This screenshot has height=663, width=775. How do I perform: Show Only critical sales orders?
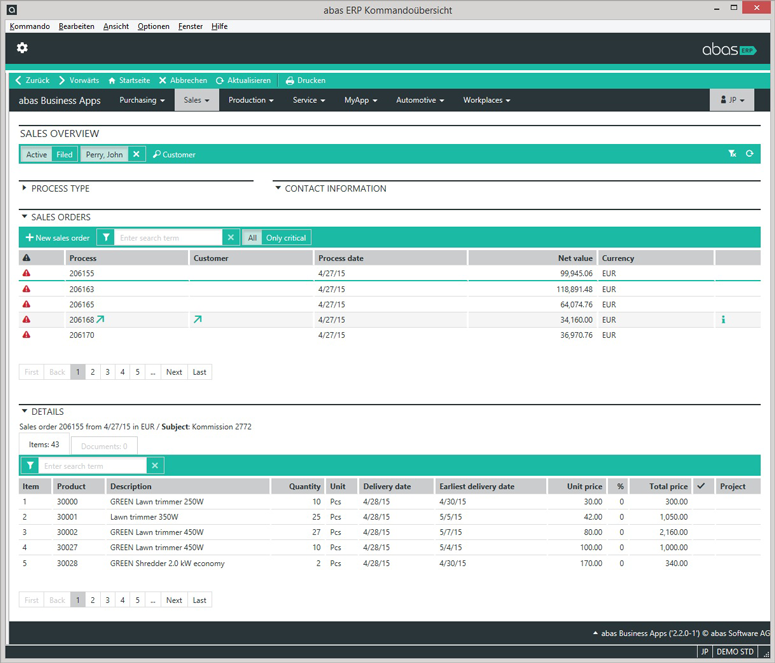(286, 237)
